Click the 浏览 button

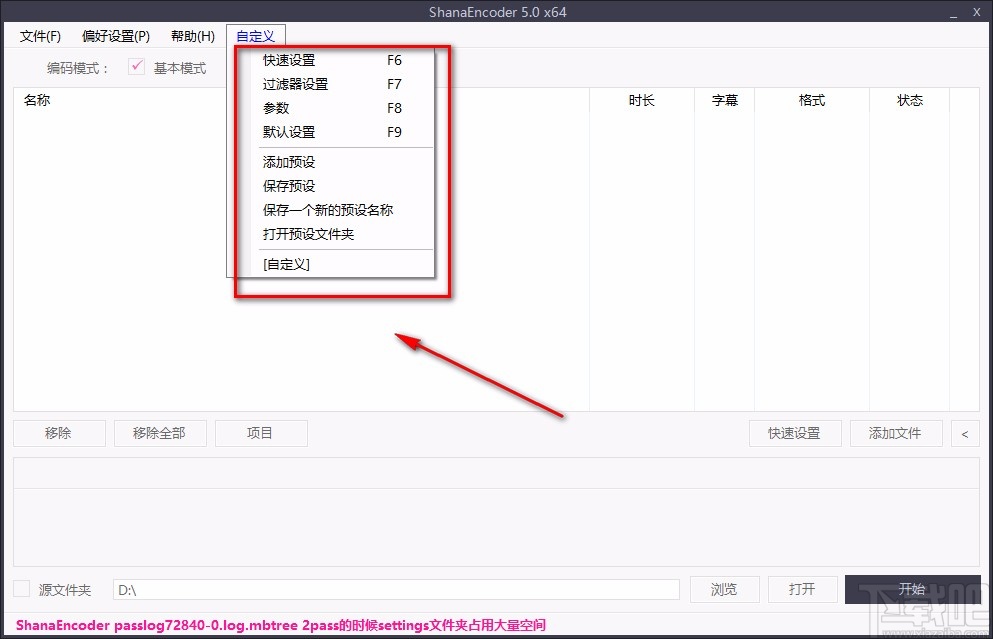724,590
